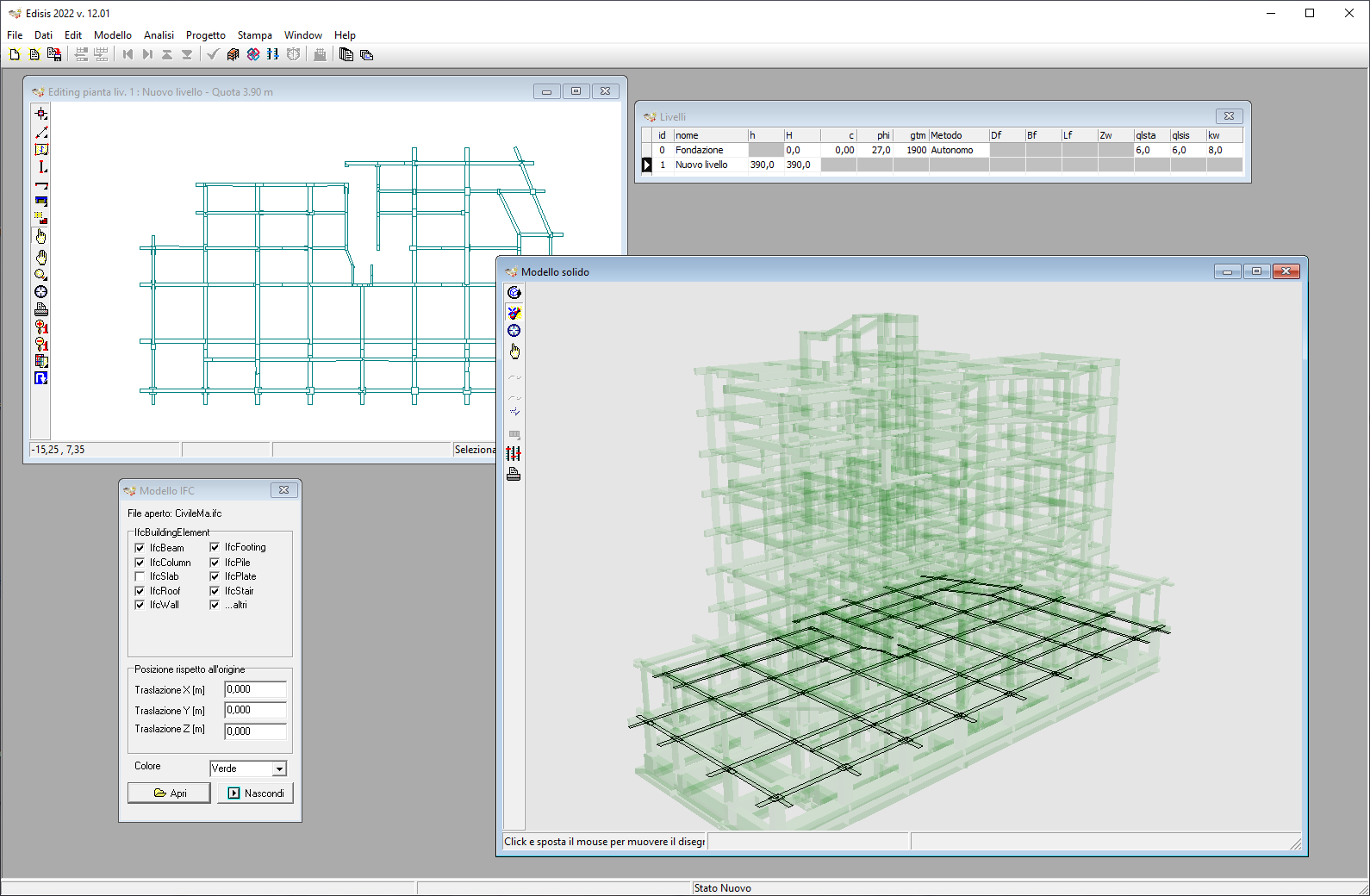This screenshot has height=896, width=1370.
Task: Click the zoom extents target icon in plan editor
Action: (x=40, y=292)
